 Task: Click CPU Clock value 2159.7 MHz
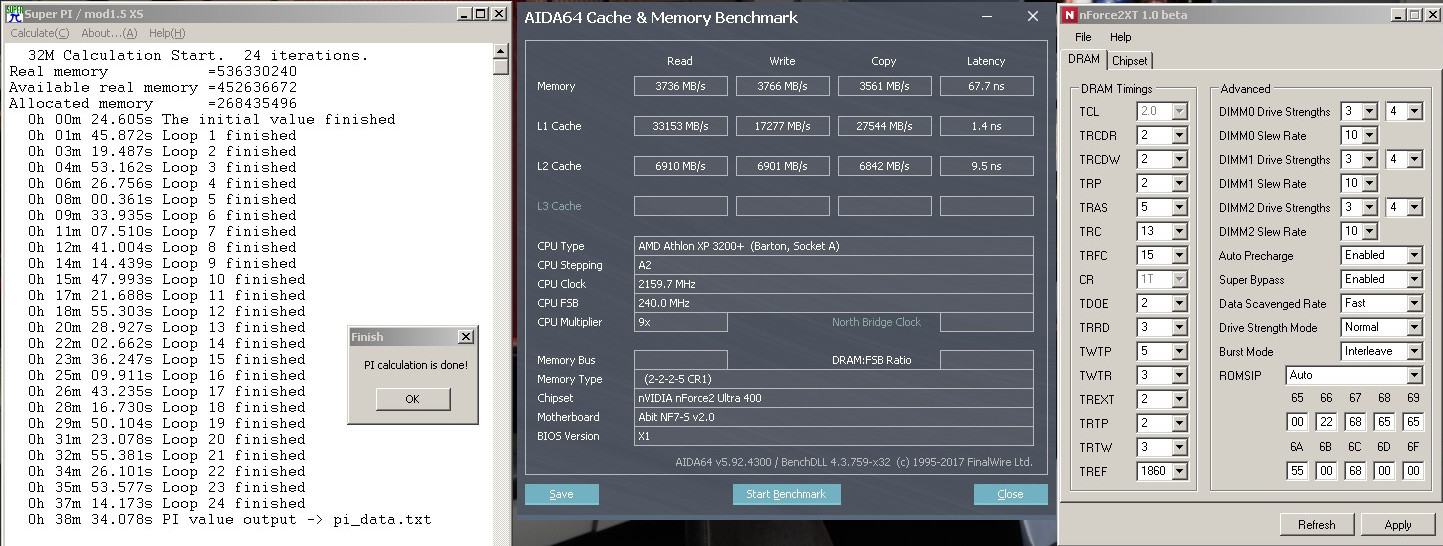834,284
